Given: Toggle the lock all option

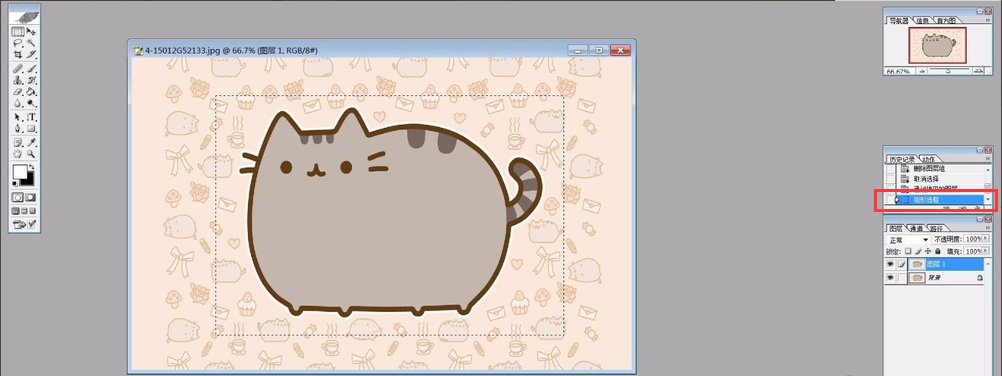Looking at the screenshot, I should click(937, 251).
